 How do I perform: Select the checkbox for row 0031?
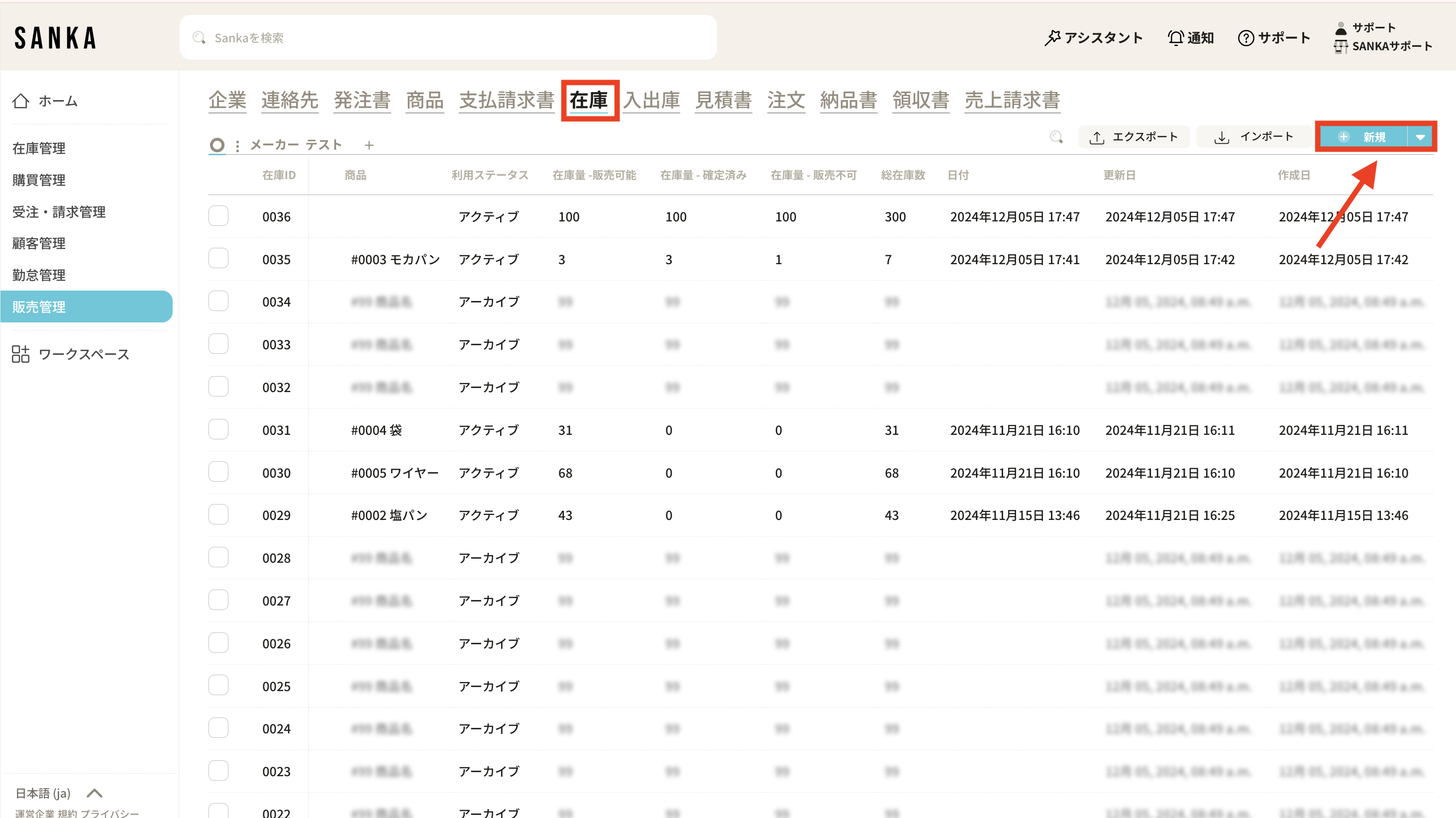click(218, 429)
